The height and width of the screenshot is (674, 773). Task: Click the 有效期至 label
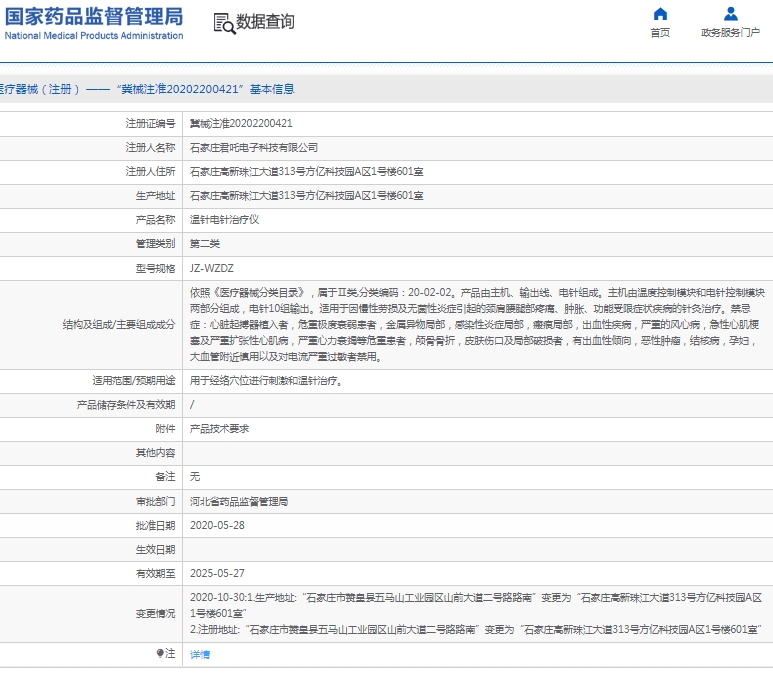[x=155, y=573]
